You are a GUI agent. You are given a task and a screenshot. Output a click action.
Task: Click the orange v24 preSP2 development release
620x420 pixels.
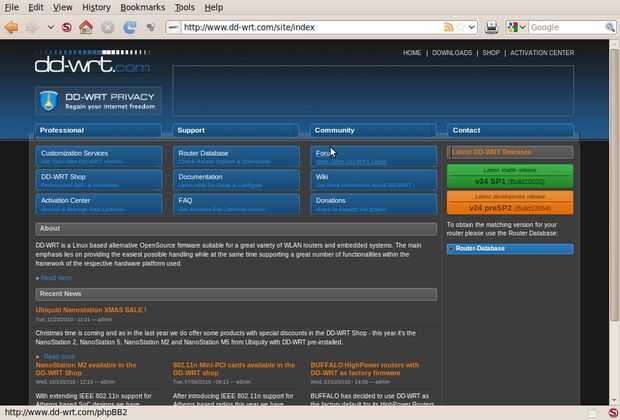pos(510,203)
